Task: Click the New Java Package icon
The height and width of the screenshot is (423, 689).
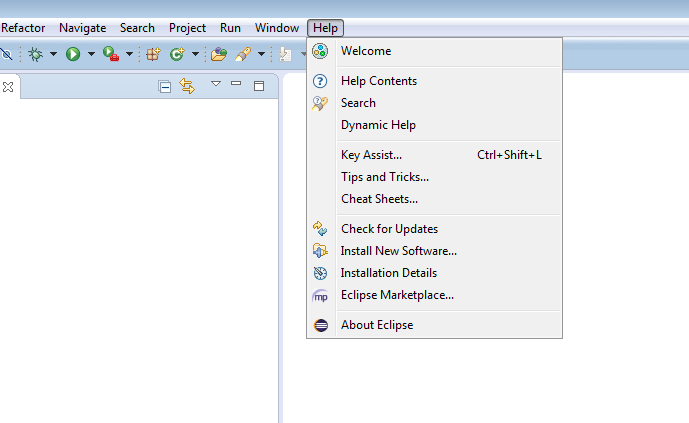Action: point(153,54)
